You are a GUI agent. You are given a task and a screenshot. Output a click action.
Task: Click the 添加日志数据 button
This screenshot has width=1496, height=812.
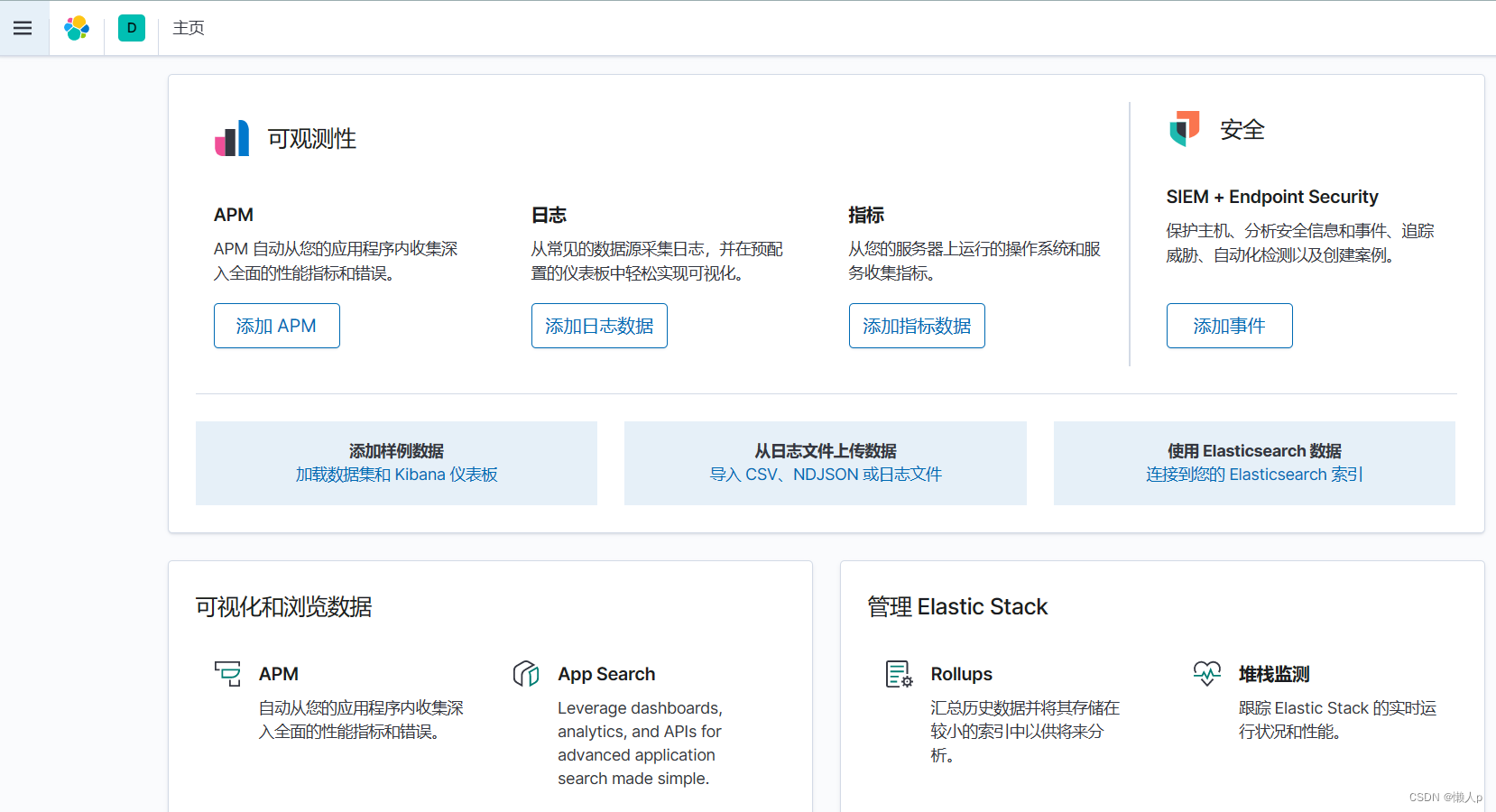point(599,326)
